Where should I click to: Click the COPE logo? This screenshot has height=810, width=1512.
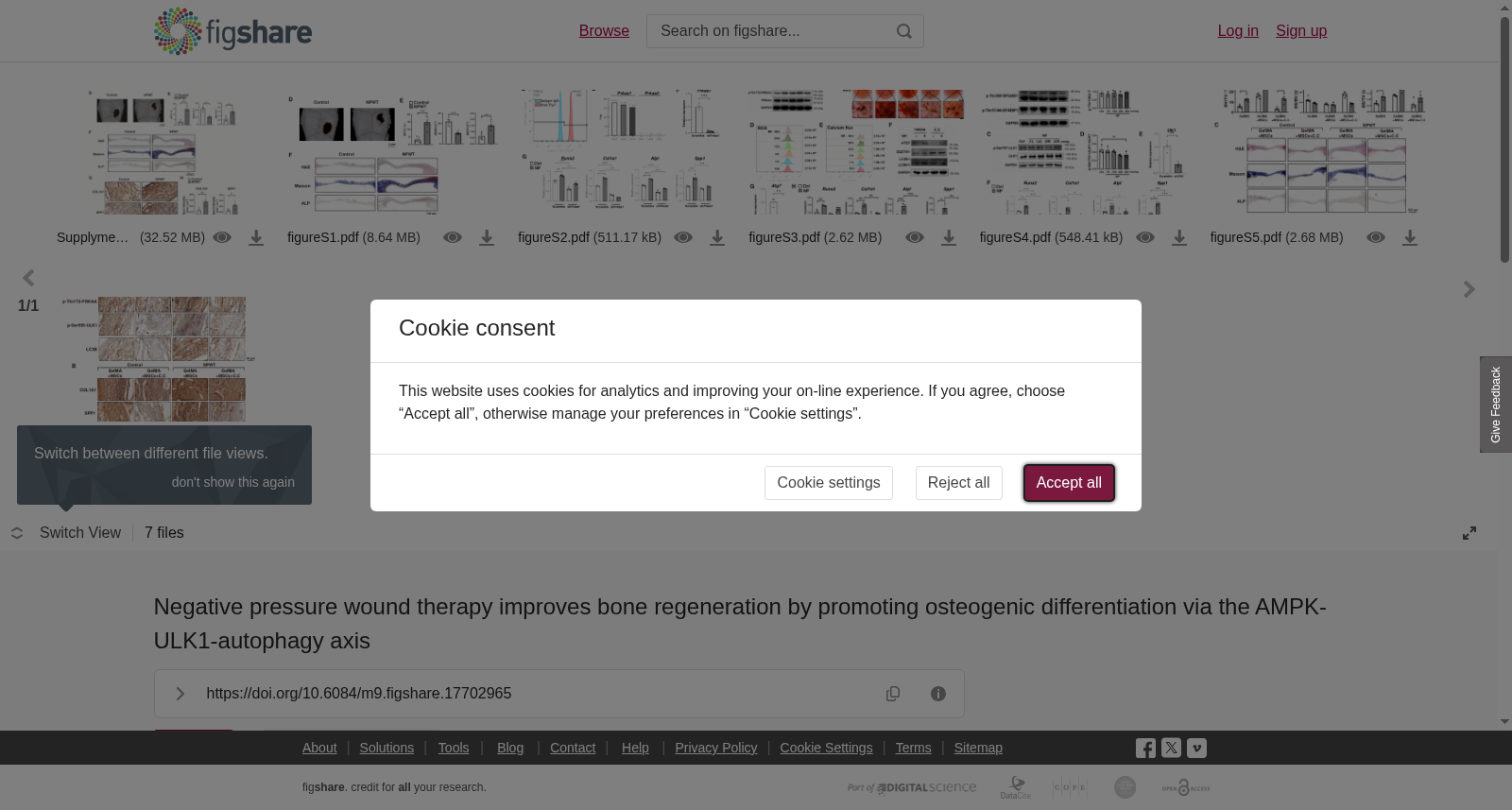point(1070,787)
